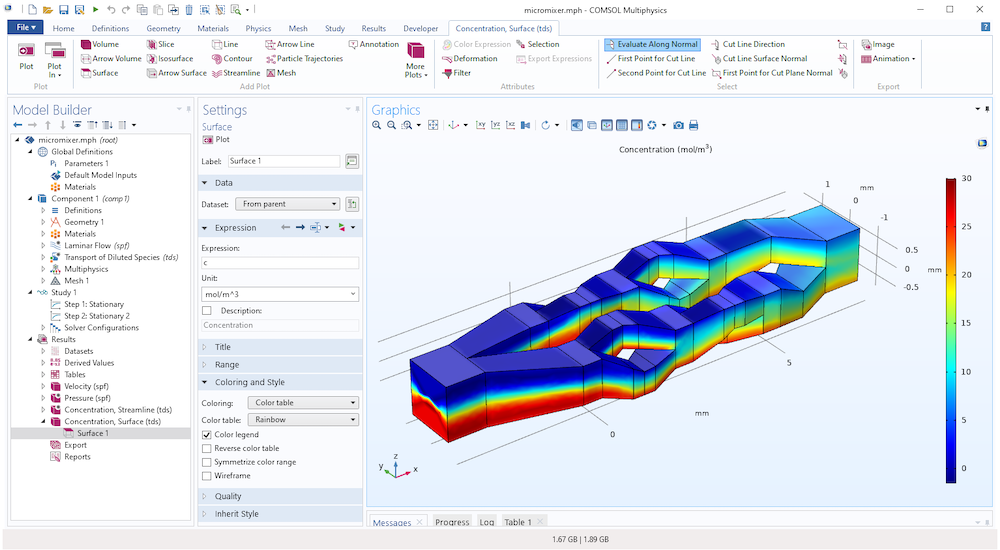Click the Plot button in Settings

click(216, 139)
